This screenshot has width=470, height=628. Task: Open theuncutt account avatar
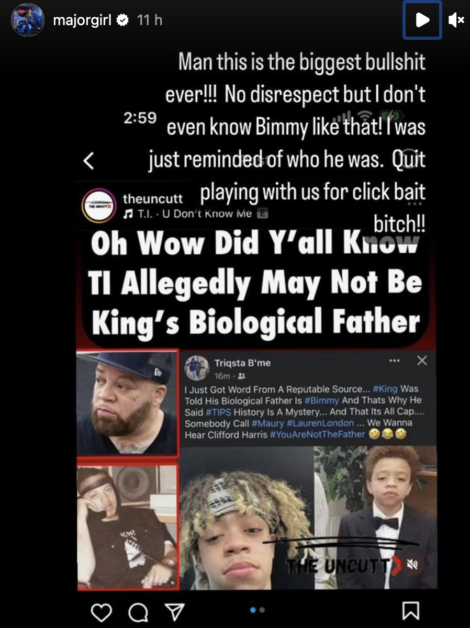coord(99,205)
